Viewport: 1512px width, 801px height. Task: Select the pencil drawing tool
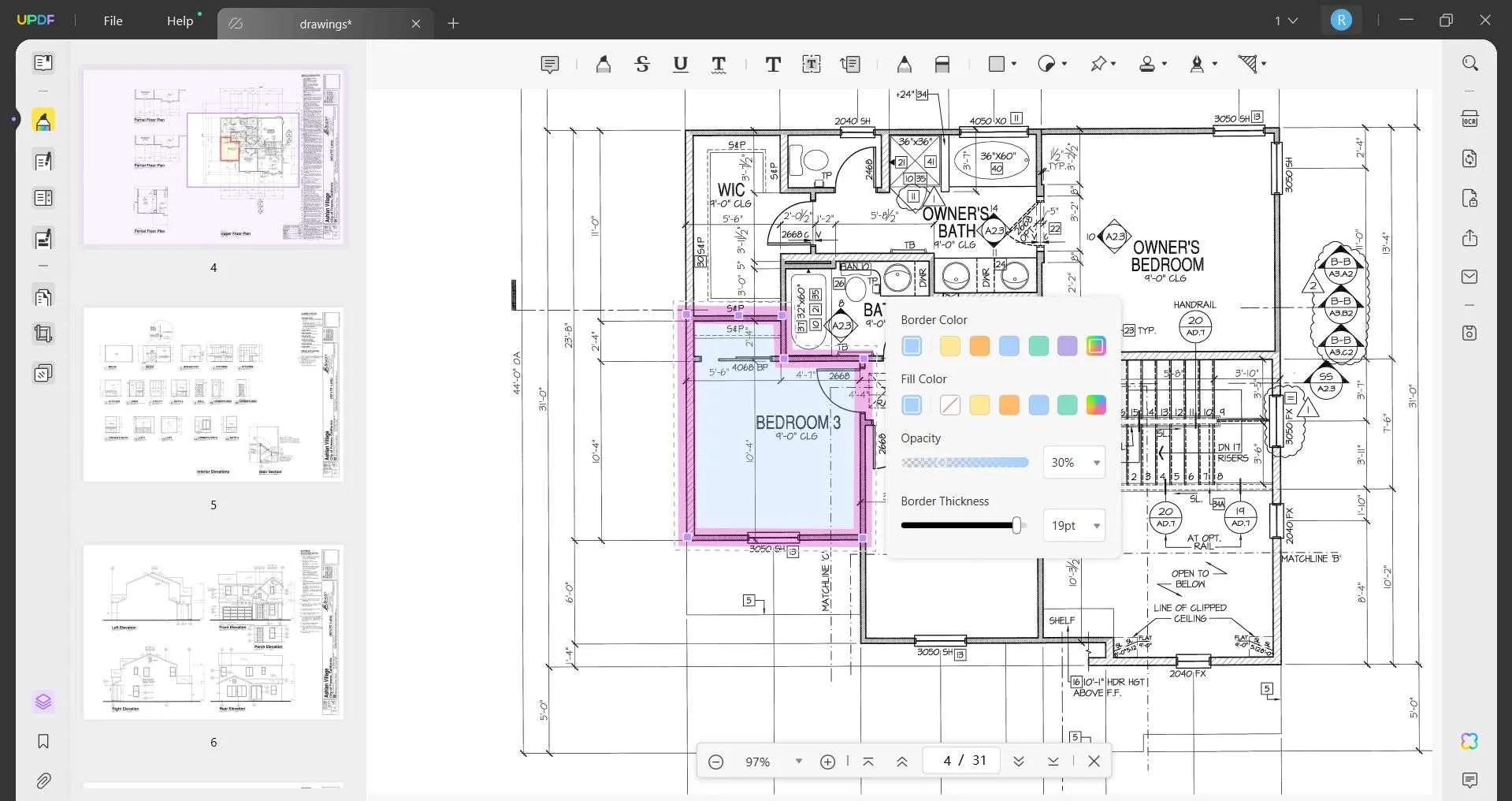[904, 65]
